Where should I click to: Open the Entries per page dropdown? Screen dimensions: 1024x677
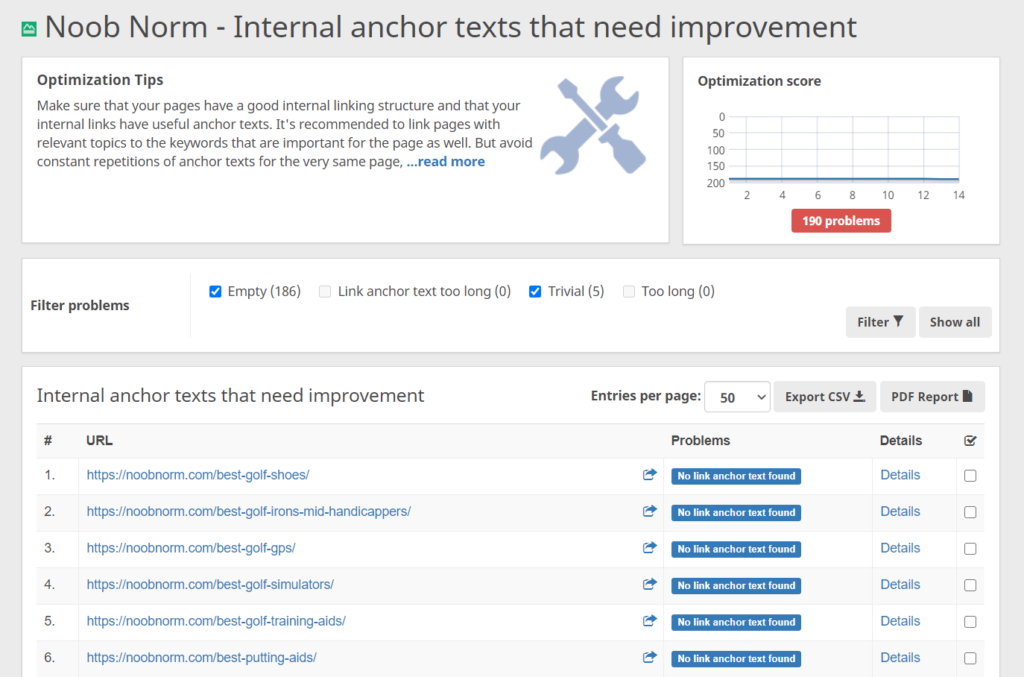737,397
